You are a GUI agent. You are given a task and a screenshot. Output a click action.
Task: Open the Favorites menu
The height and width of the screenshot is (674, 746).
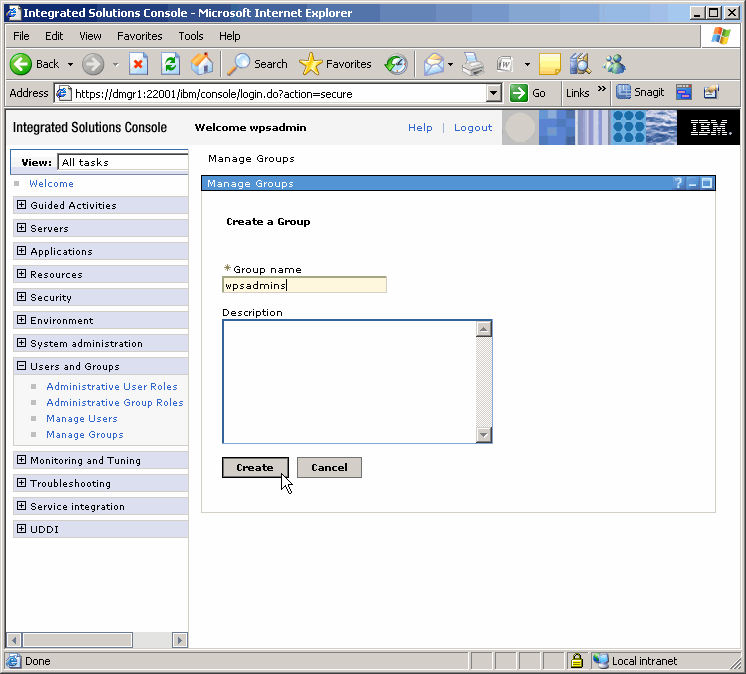click(x=139, y=36)
